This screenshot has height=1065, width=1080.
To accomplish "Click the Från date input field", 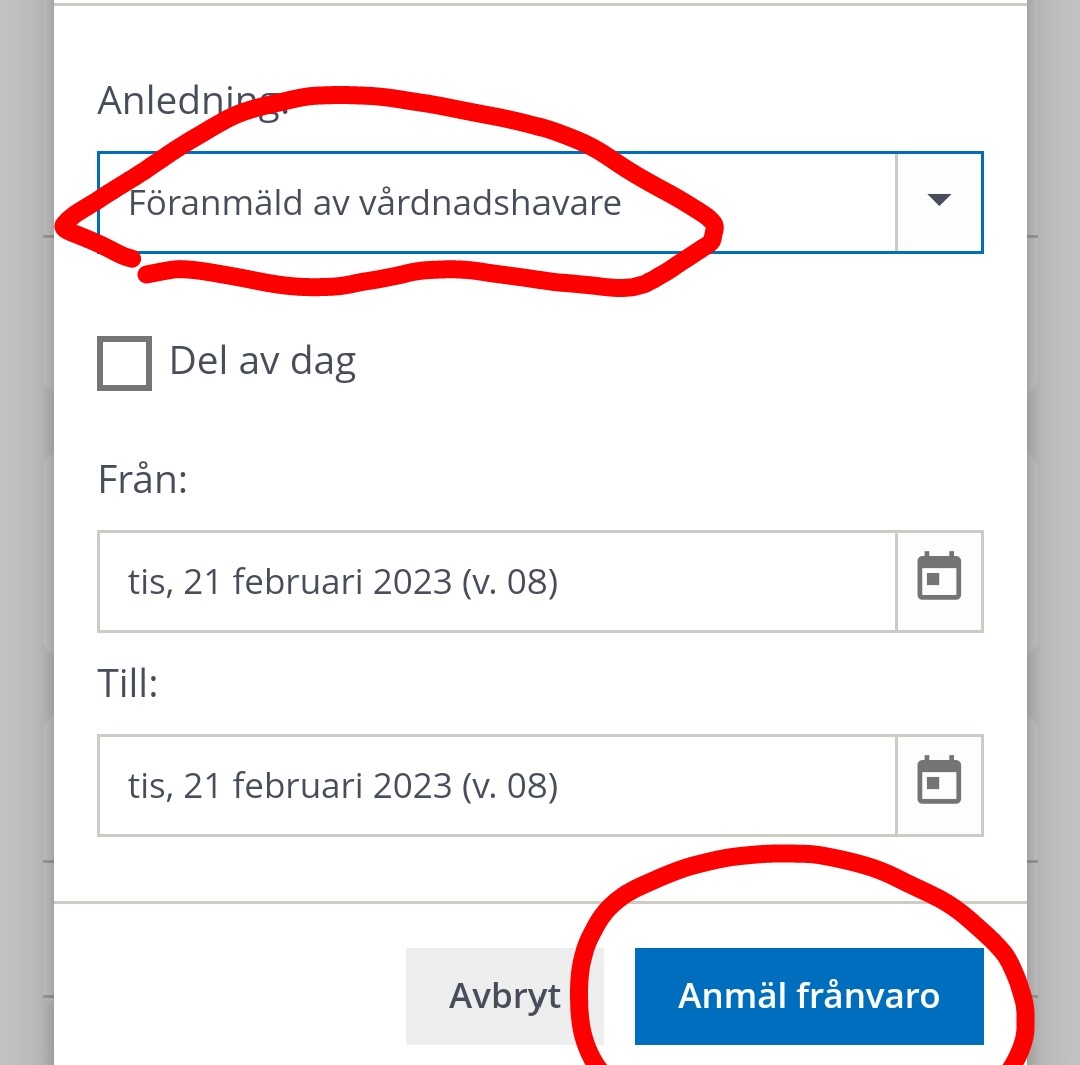I will click(496, 581).
